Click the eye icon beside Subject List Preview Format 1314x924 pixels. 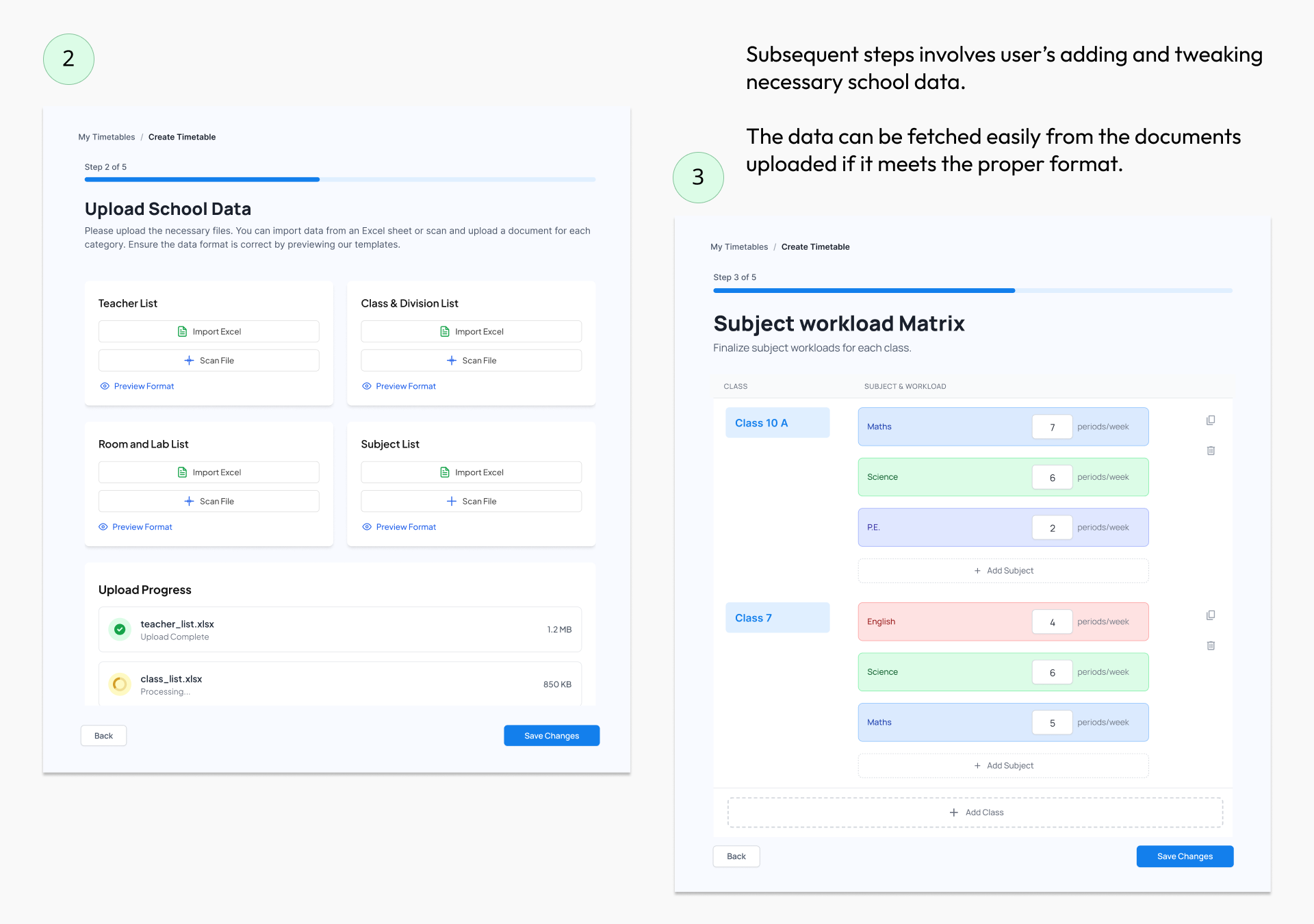367,527
